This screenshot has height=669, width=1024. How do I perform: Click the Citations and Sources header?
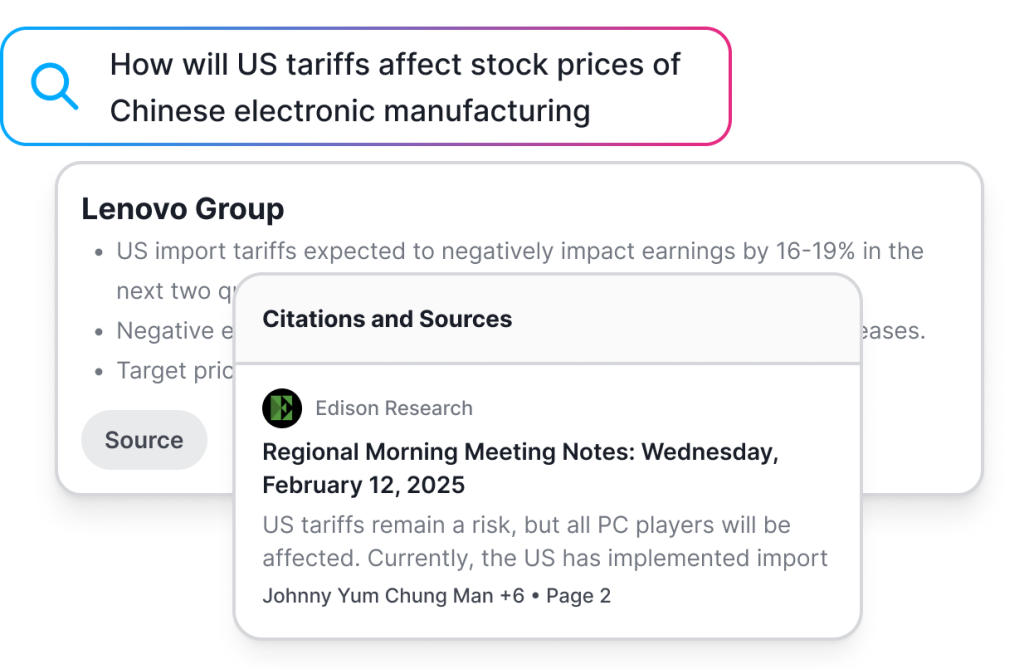coord(387,319)
